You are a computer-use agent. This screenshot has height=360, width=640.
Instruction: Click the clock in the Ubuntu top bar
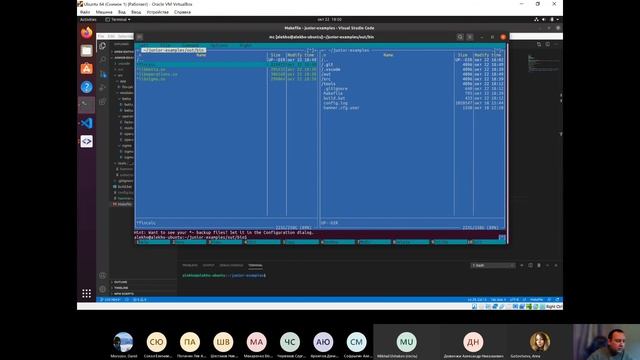[329, 19]
